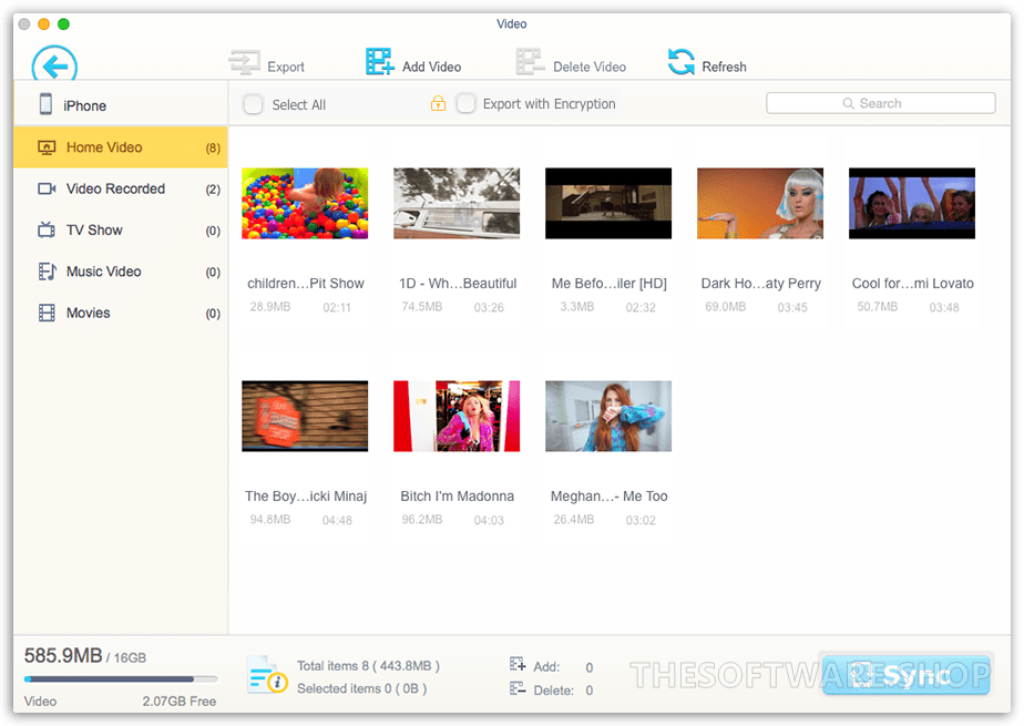1024x726 pixels.
Task: Click the title 'Bitch I'm Madonna'
Action: click(457, 496)
